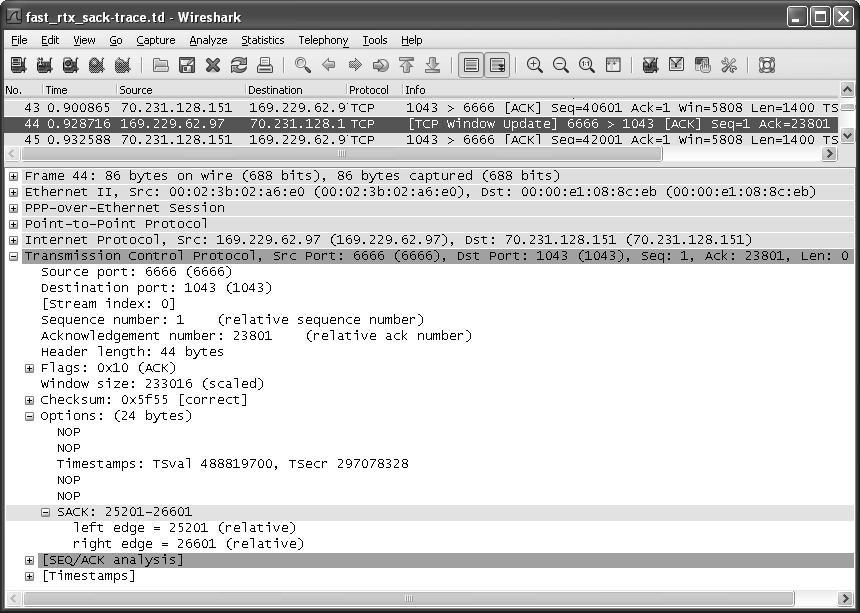Expand the Internet Protocol node
860x613 pixels.
(x=13, y=240)
